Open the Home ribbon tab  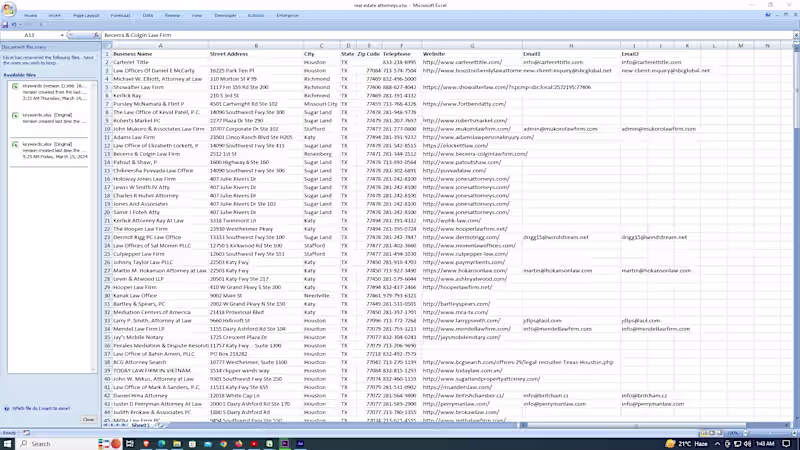(x=31, y=15)
